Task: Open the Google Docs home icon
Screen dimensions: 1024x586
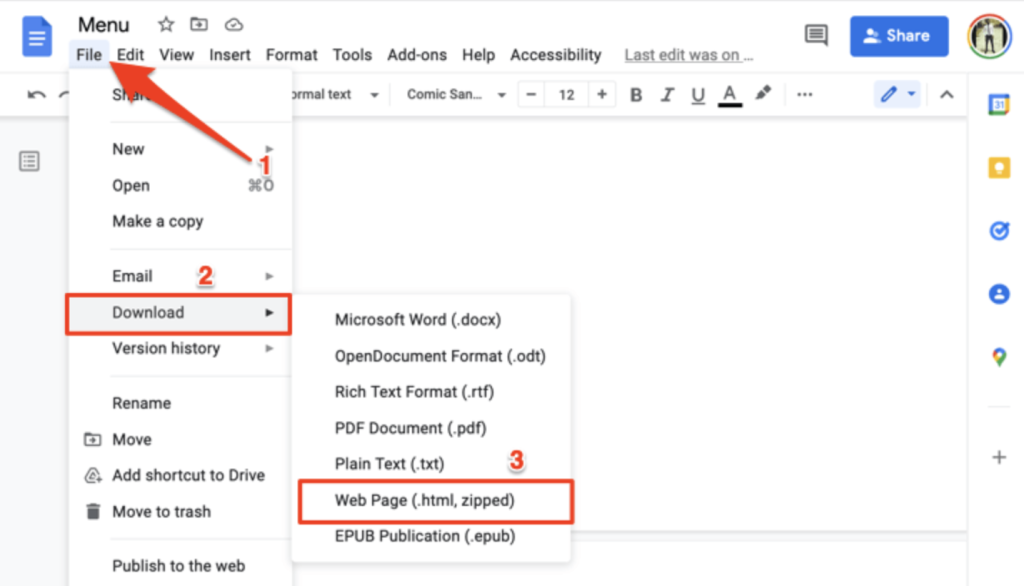Action: coord(37,37)
